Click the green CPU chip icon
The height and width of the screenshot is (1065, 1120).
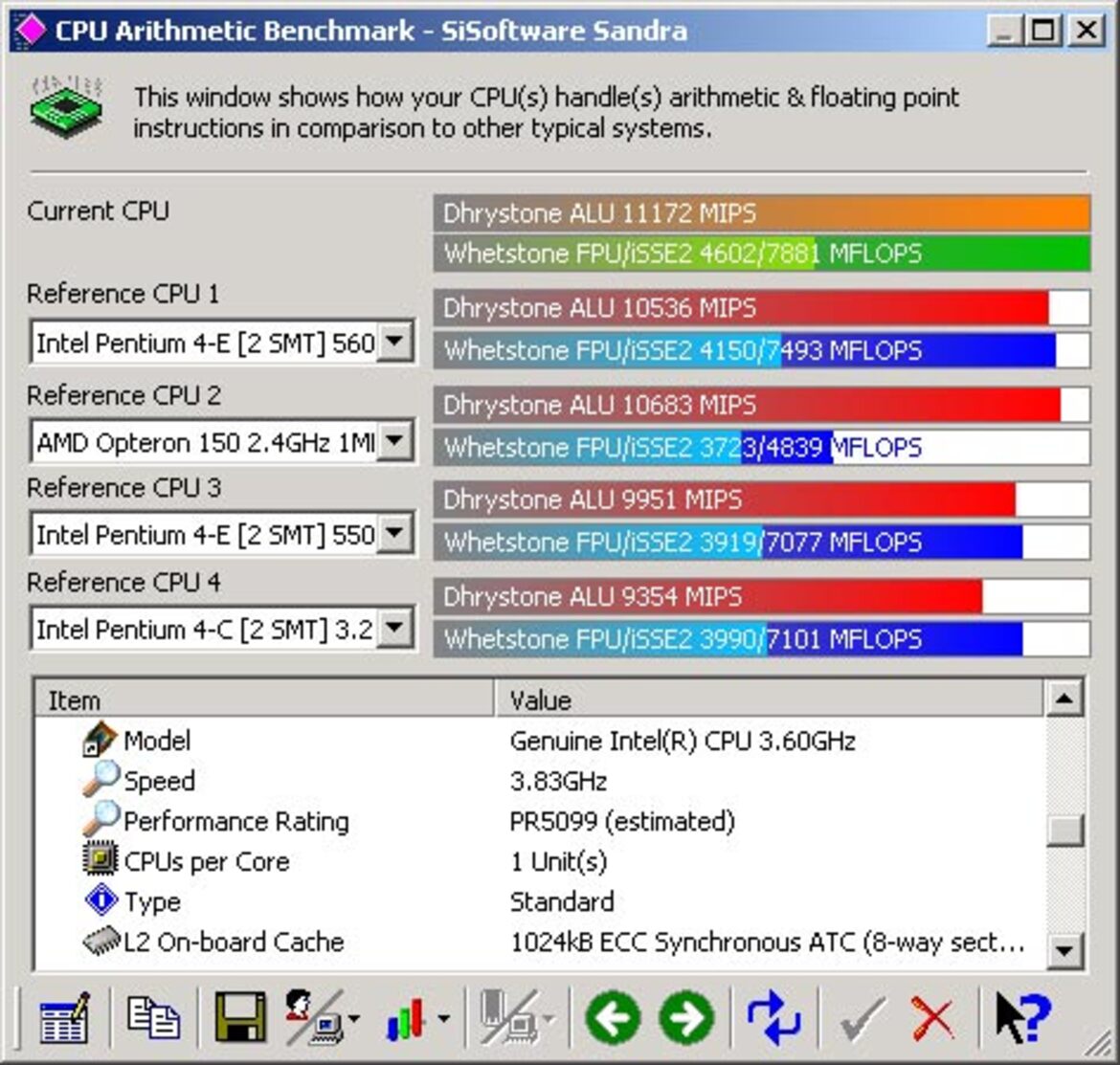(x=66, y=107)
